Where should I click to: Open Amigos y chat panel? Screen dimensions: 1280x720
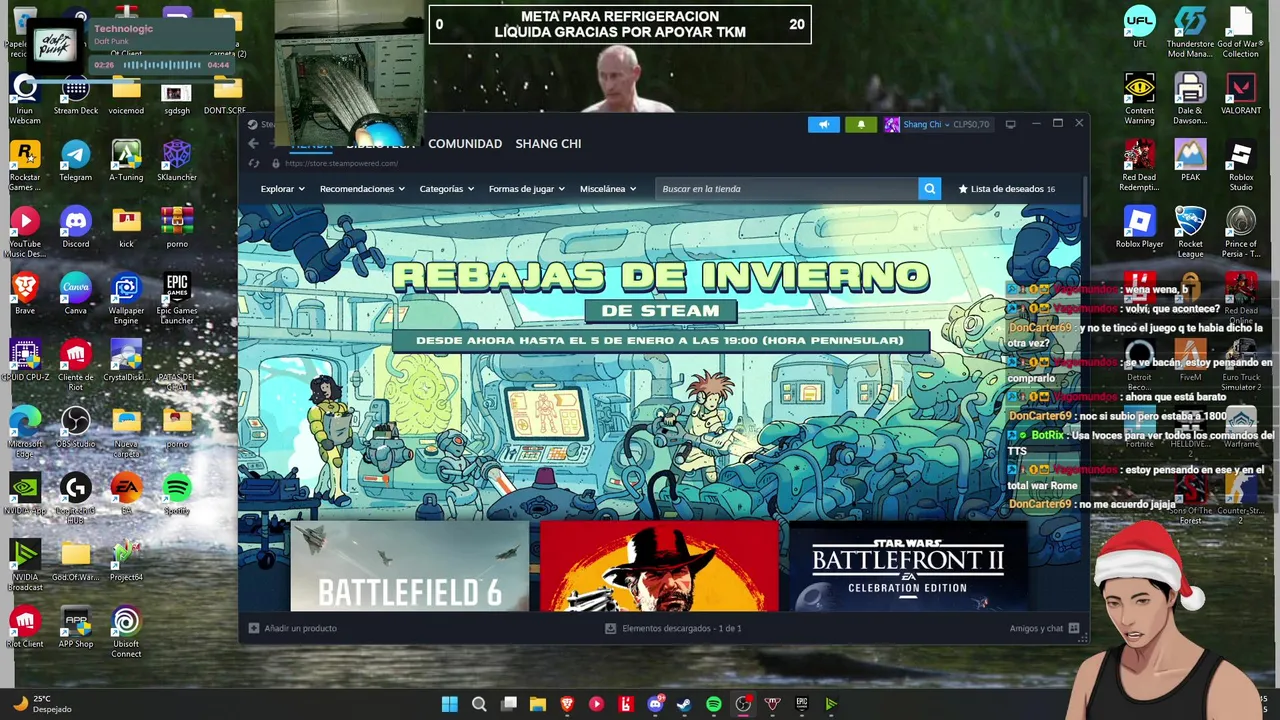(x=1044, y=628)
